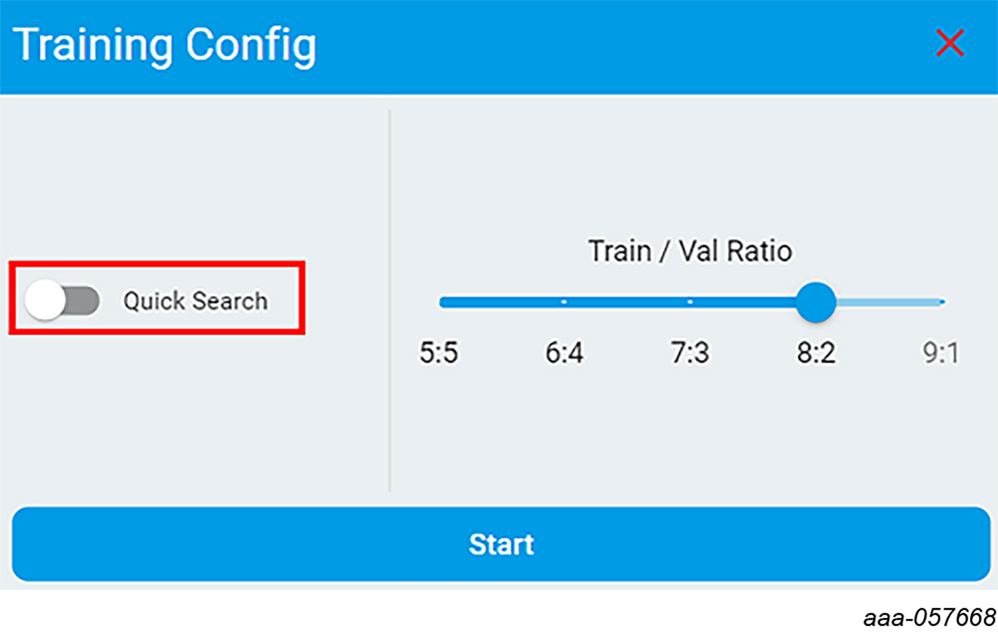Viewport: 998px width, 632px height.
Task: Click the light-blue unfilled slider track portion
Action: tap(890, 301)
